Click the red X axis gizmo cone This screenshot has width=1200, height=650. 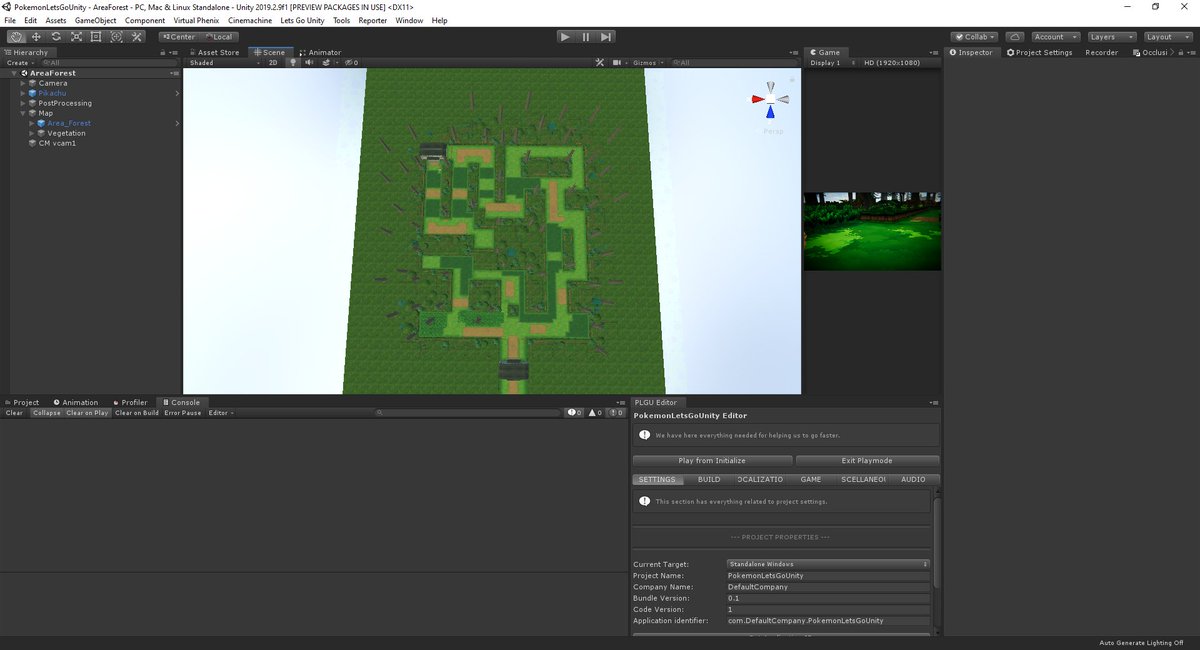757,99
